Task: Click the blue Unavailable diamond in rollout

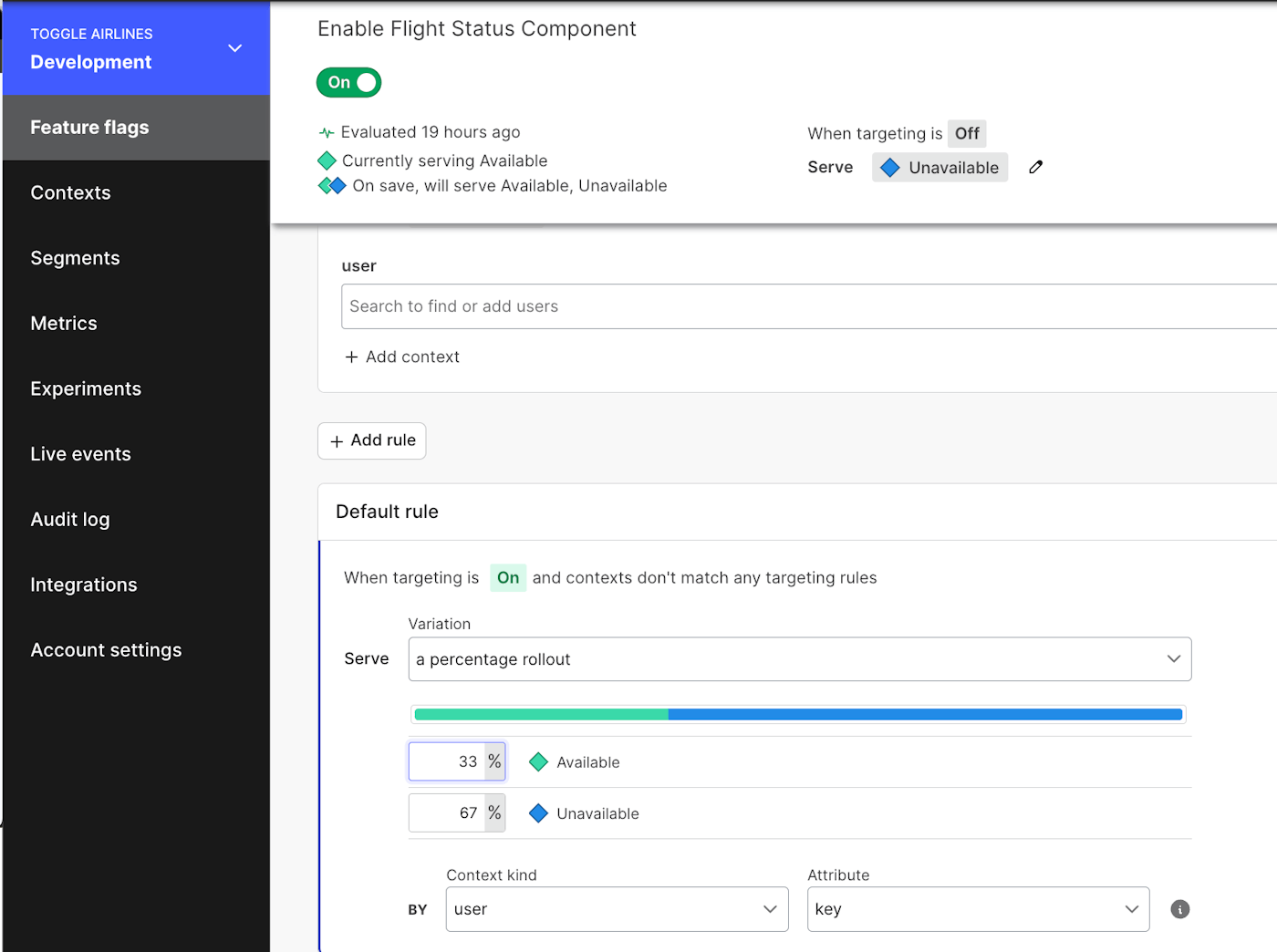Action: (538, 813)
